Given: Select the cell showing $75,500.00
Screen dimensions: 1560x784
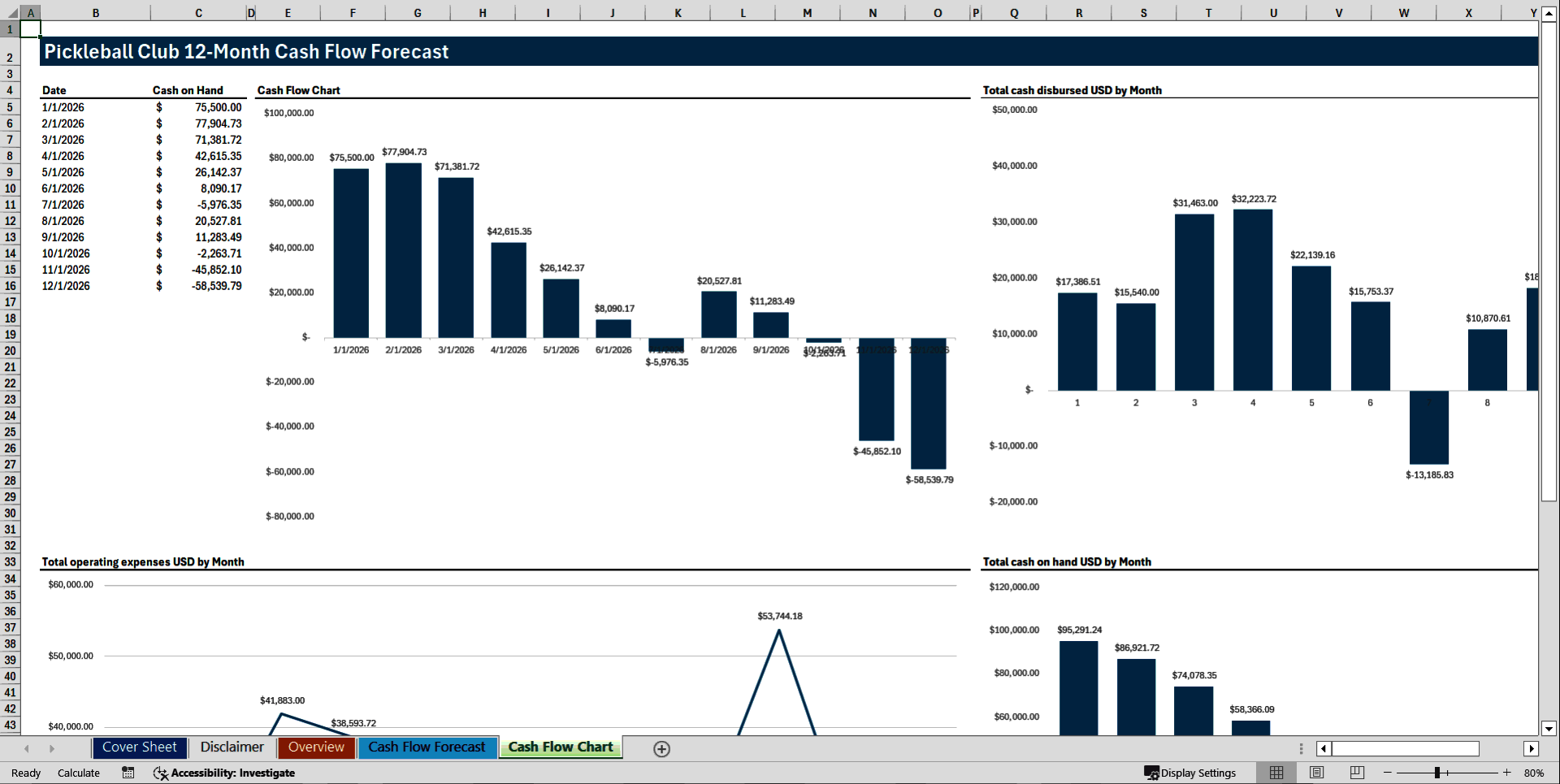Looking at the screenshot, I should pos(199,106).
